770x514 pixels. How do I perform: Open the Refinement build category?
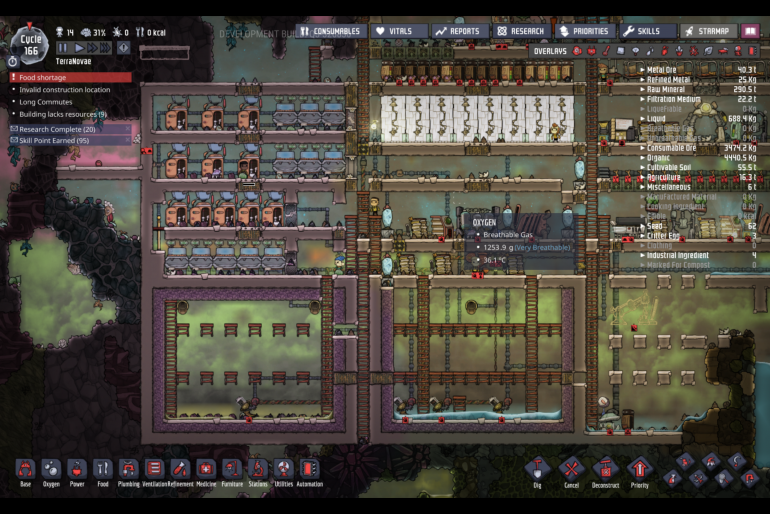(x=180, y=469)
